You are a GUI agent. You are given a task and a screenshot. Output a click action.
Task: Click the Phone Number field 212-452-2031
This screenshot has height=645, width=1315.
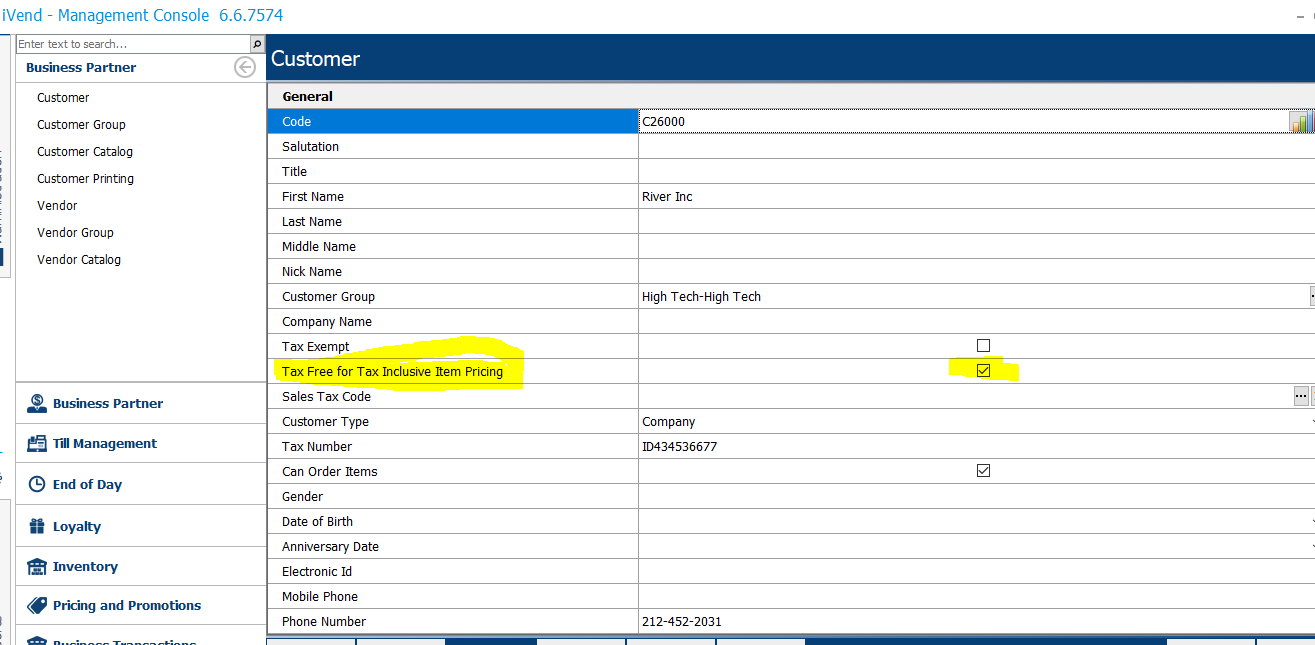(x=976, y=622)
